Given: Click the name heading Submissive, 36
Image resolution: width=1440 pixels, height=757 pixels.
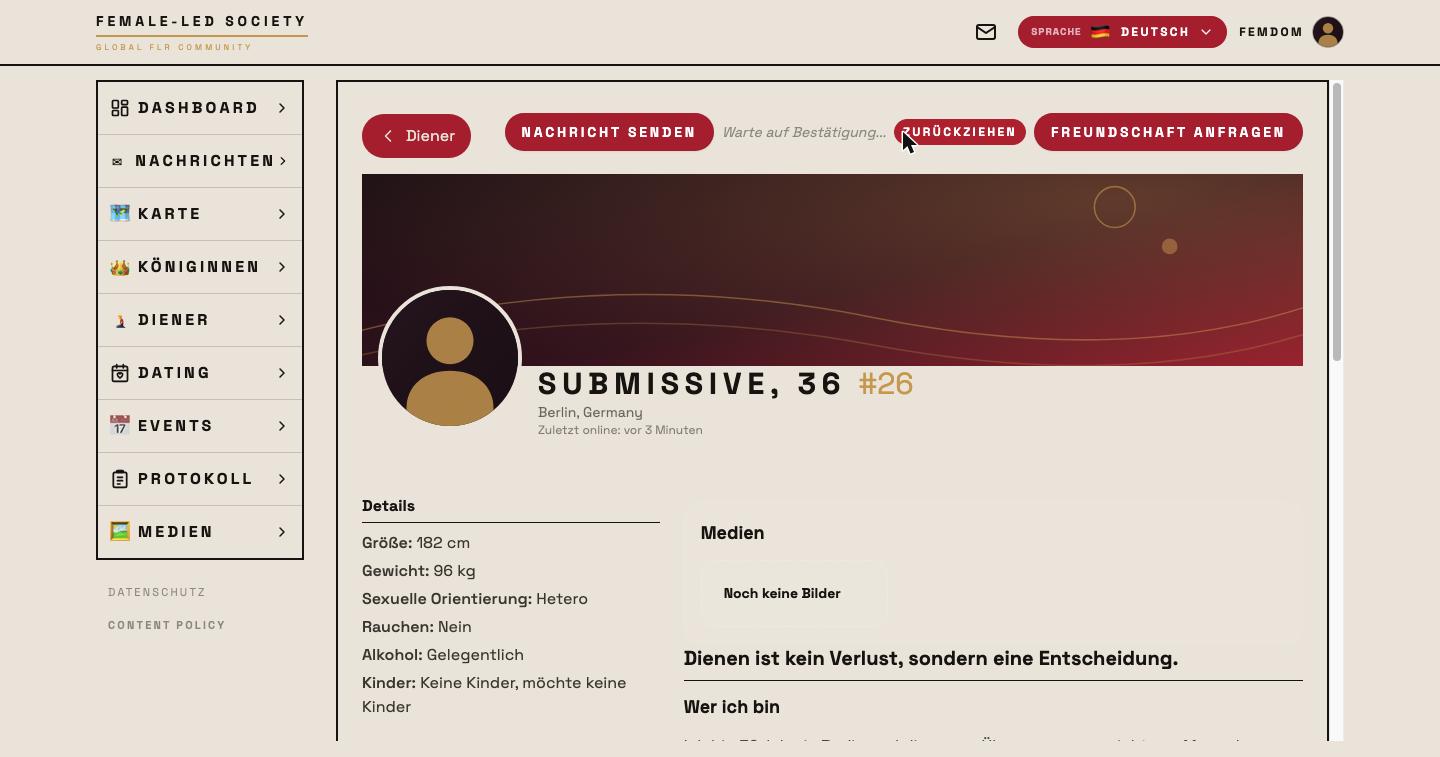Looking at the screenshot, I should [691, 384].
